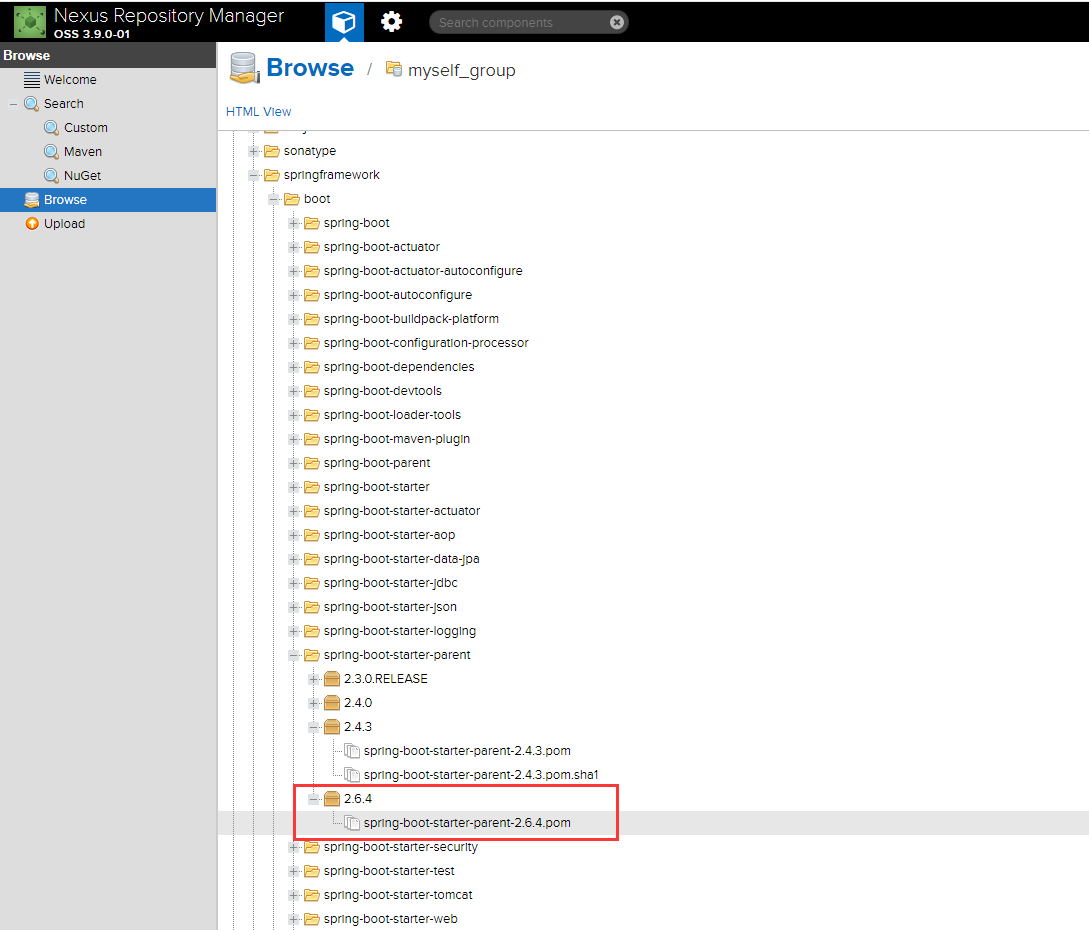The width and height of the screenshot is (1089, 930).
Task: Click the 2.4.3 component box icon
Action: coord(332,726)
